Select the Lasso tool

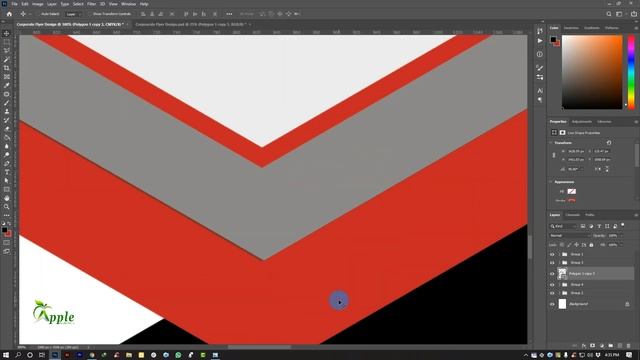click(7, 51)
